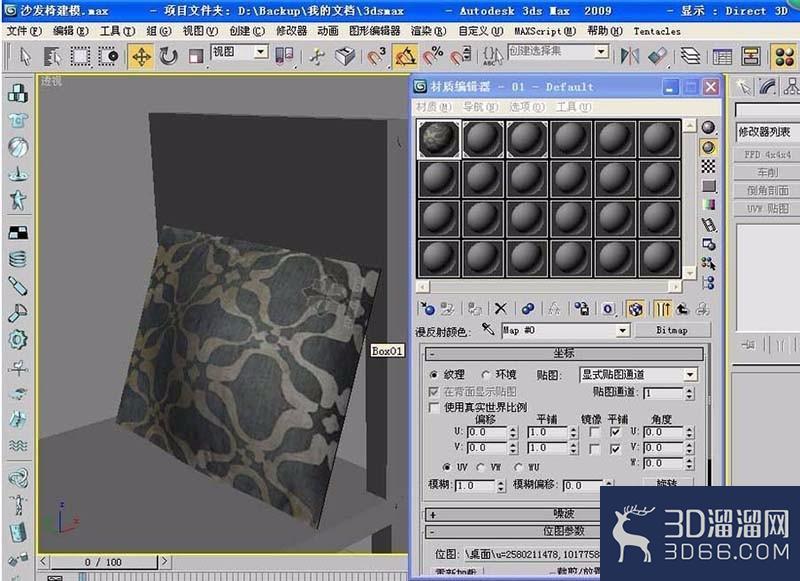Image resolution: width=800 pixels, height=581 pixels.
Task: Click 模糊 value input field
Action: pyautogui.click(x=475, y=485)
